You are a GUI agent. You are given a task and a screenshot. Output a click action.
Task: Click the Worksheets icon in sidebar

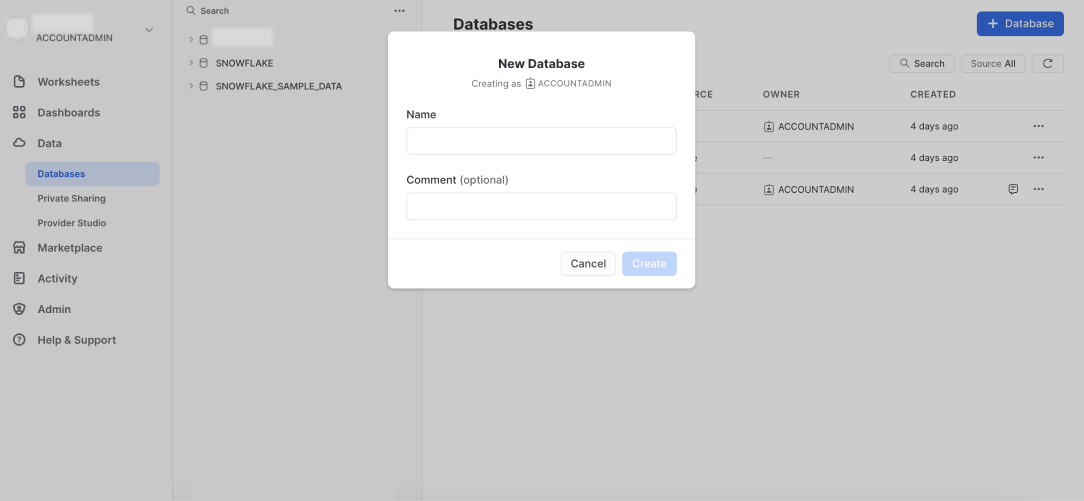[19, 82]
